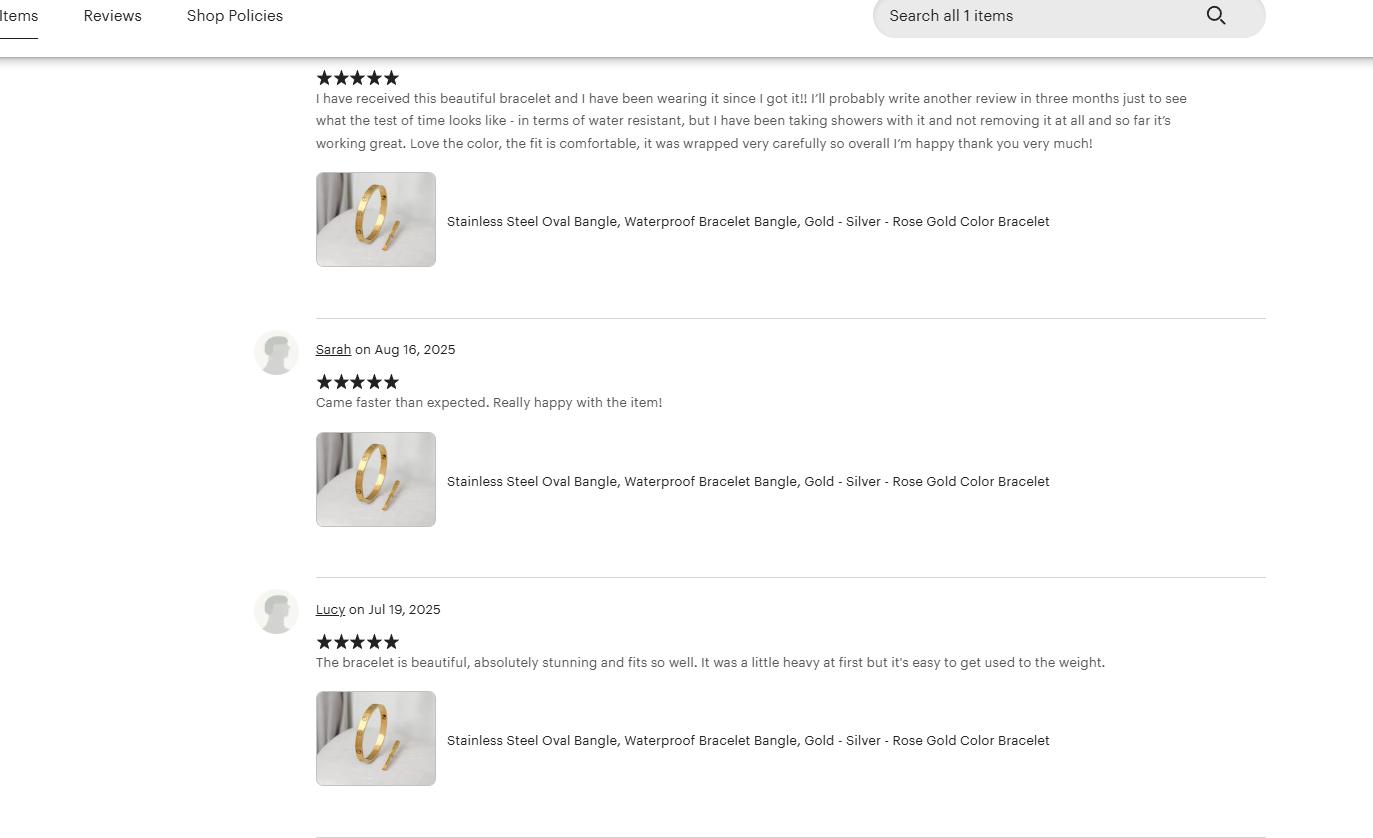This screenshot has height=838, width=1373.
Task: Click Sarah's profile avatar icon
Action: click(276, 352)
